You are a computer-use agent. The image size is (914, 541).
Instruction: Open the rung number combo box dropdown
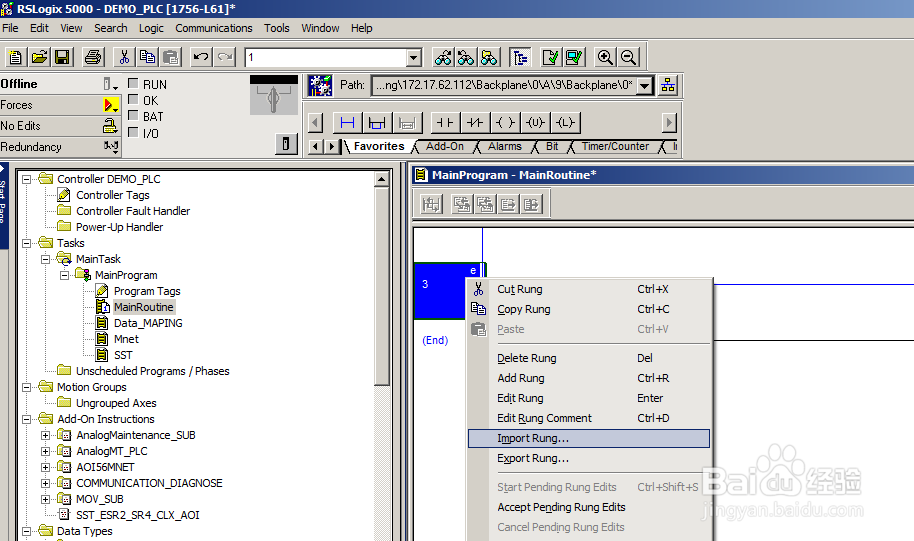414,58
